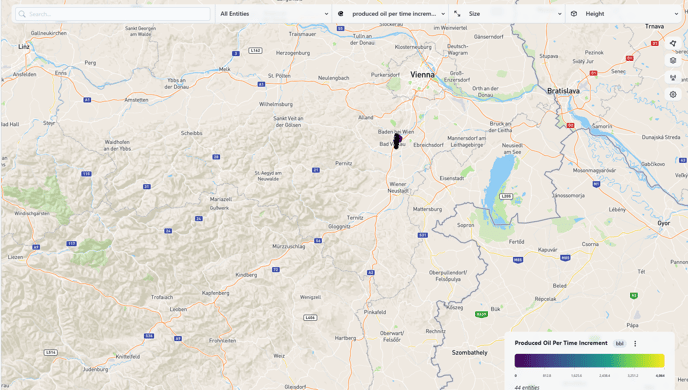The image size is (688, 390).
Task: Expand the Height attribute dropdown
Action: coord(624,14)
